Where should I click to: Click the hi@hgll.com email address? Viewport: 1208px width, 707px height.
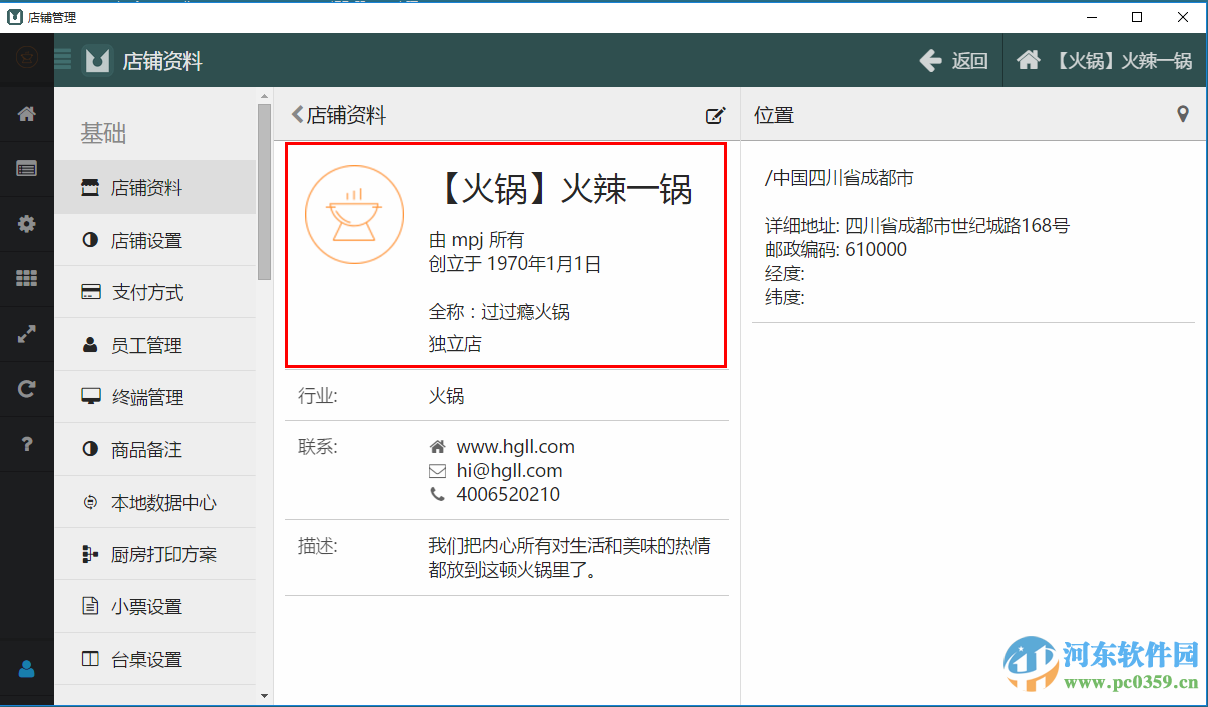pyautogui.click(x=512, y=470)
